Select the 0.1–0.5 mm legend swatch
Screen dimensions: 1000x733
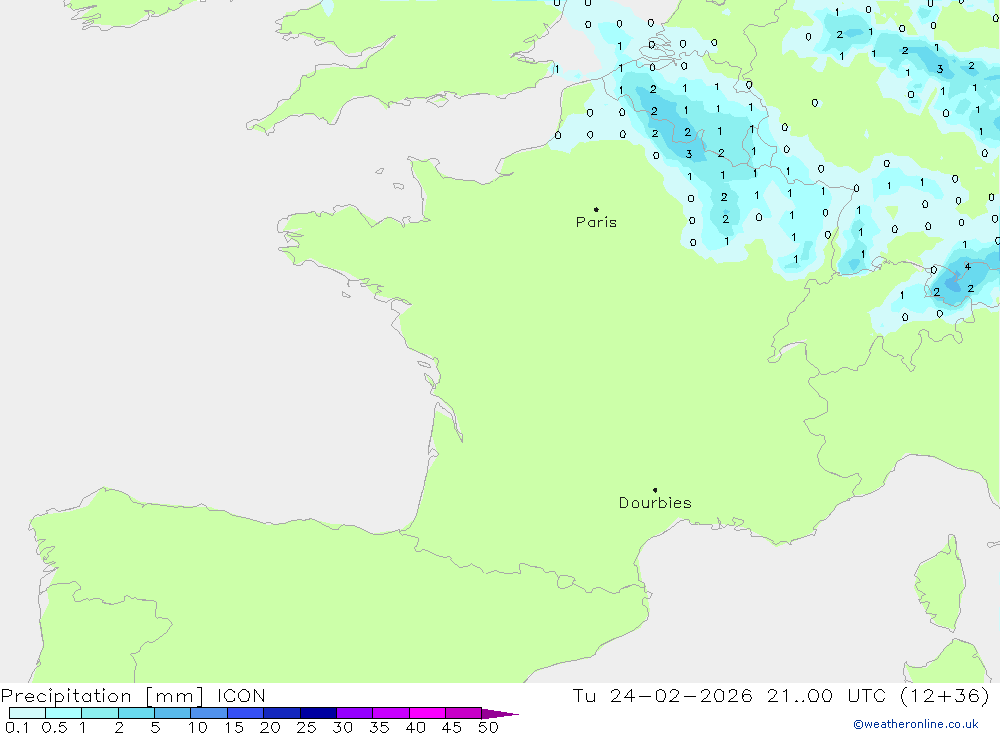tap(27, 713)
